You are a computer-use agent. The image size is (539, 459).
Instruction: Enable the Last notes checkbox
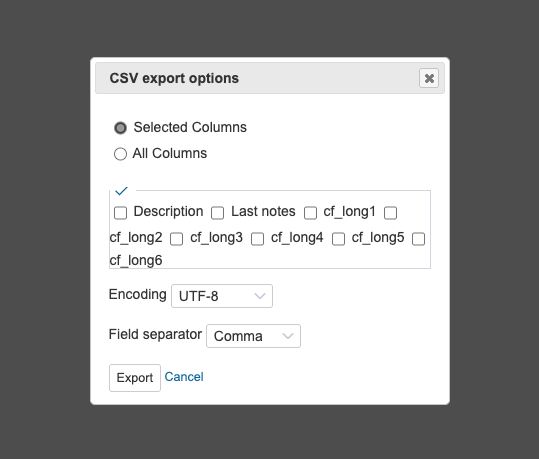pyautogui.click(x=218, y=213)
